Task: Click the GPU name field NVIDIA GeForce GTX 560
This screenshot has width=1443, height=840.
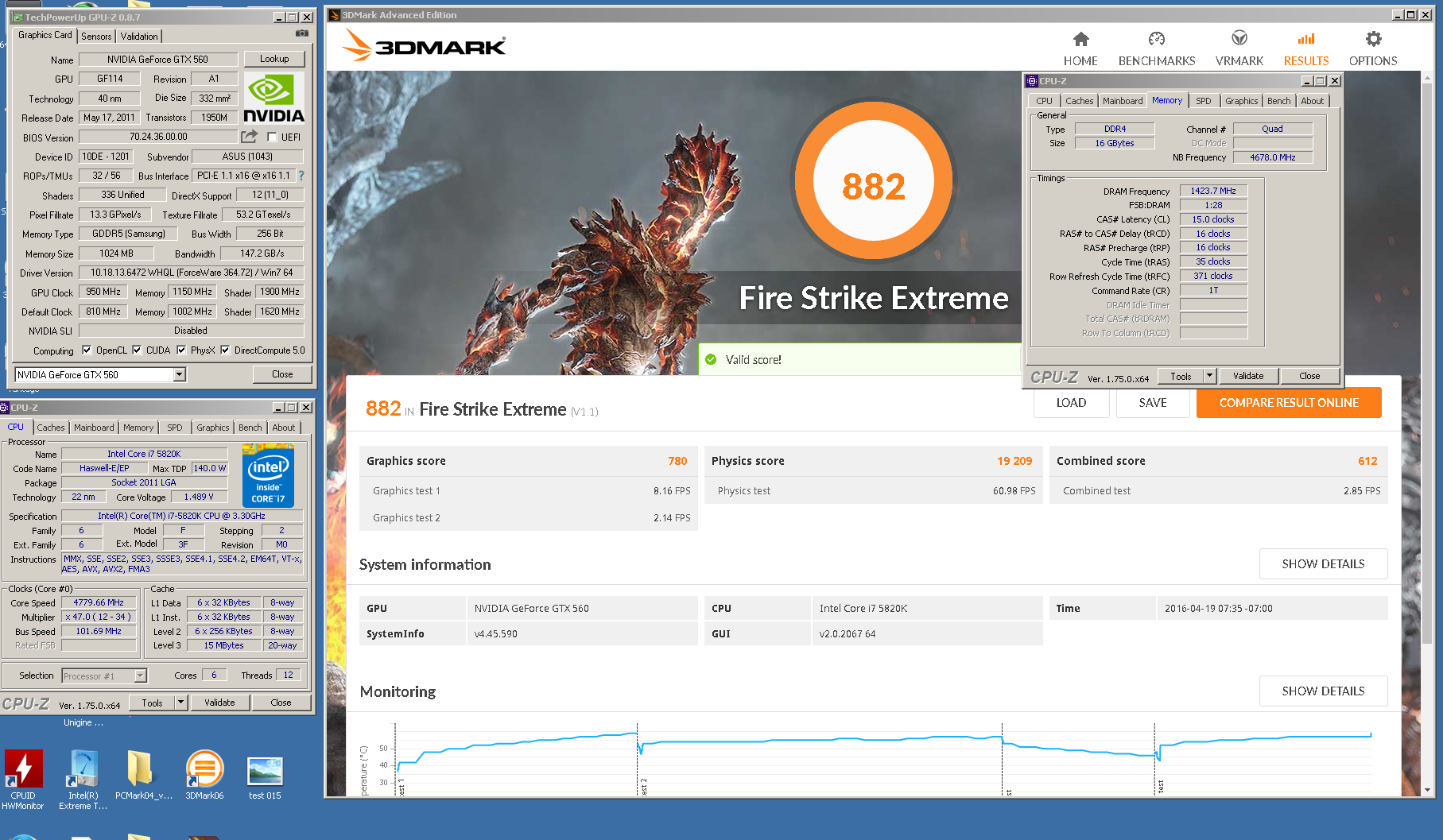Action: click(157, 59)
